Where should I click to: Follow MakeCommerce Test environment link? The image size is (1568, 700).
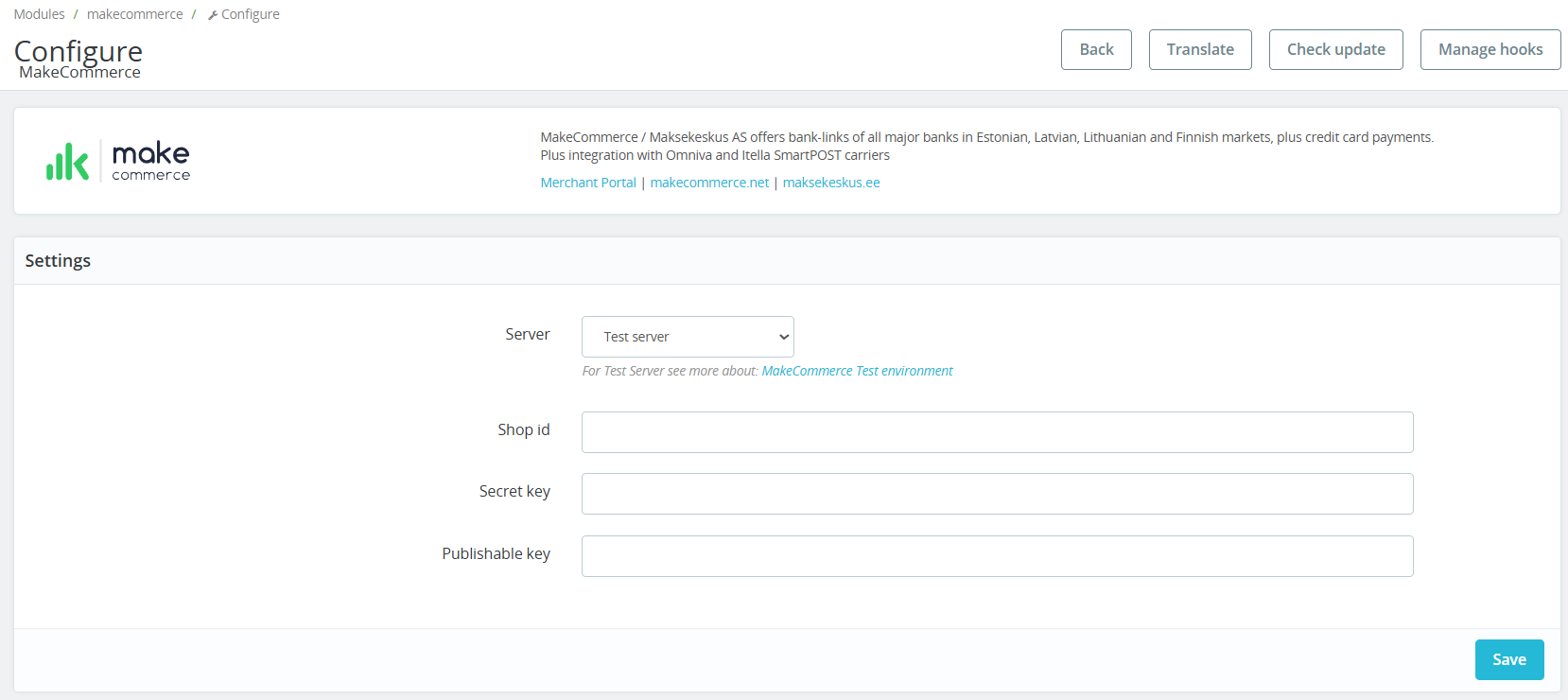coord(857,371)
